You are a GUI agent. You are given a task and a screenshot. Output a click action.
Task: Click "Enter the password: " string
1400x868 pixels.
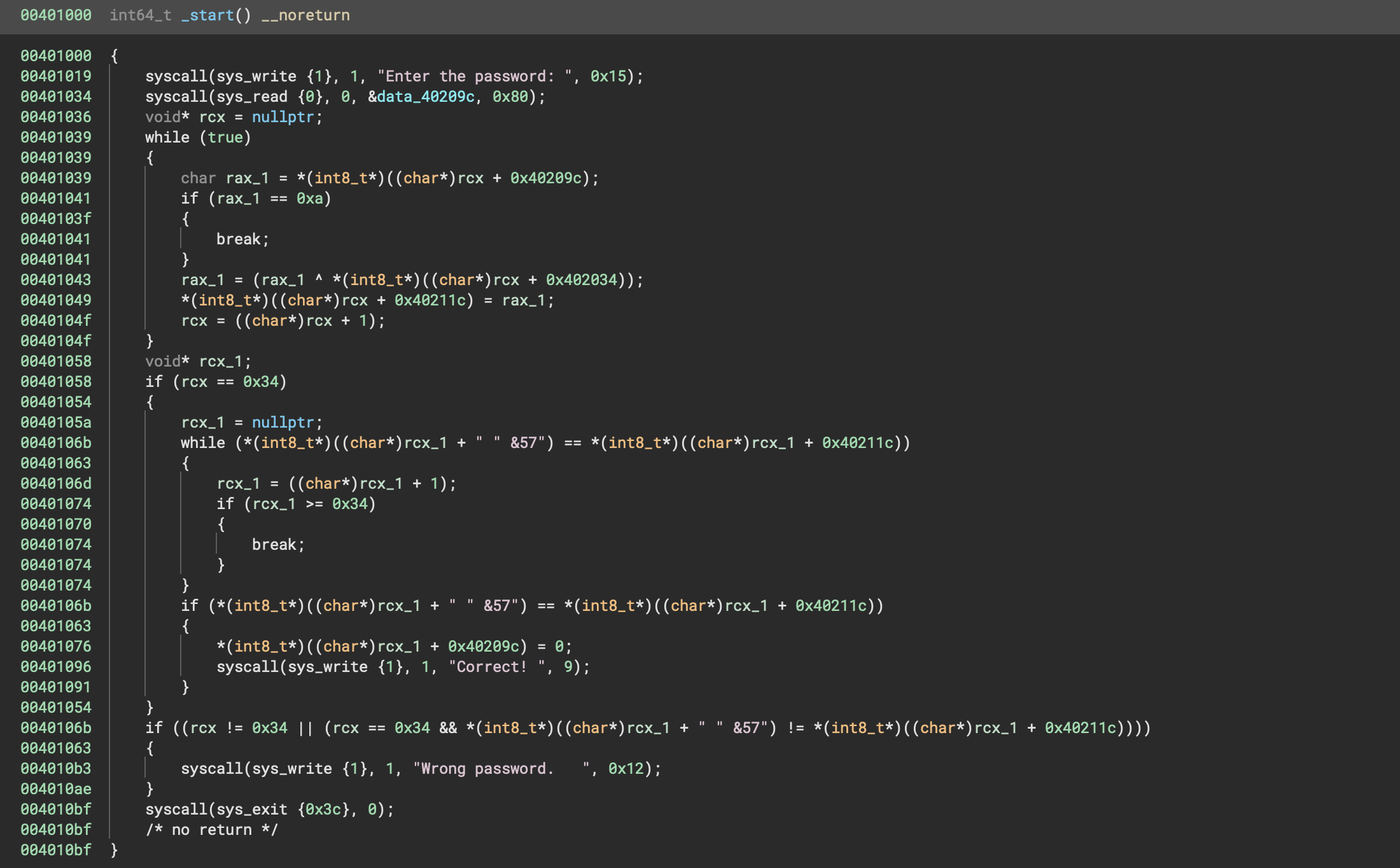(x=475, y=76)
